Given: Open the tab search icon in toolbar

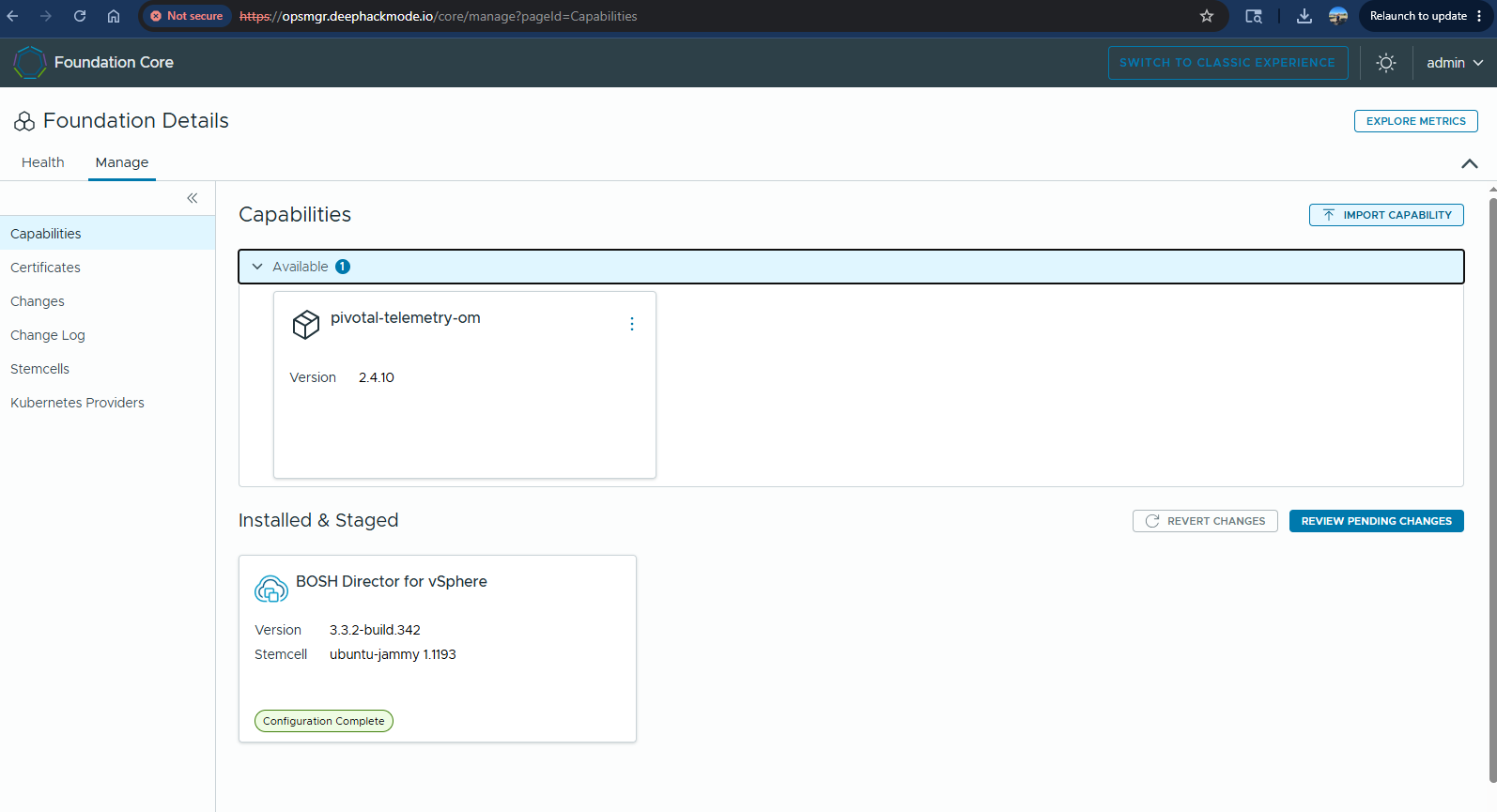Looking at the screenshot, I should pos(1254,16).
